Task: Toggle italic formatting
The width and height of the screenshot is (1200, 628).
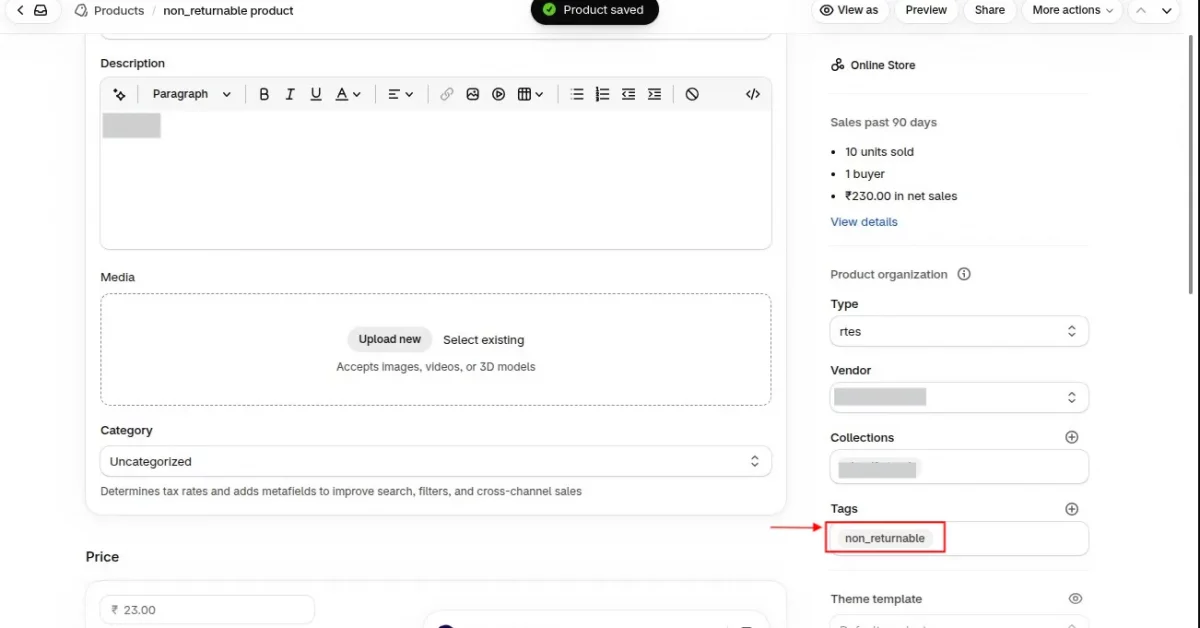Action: coord(290,94)
